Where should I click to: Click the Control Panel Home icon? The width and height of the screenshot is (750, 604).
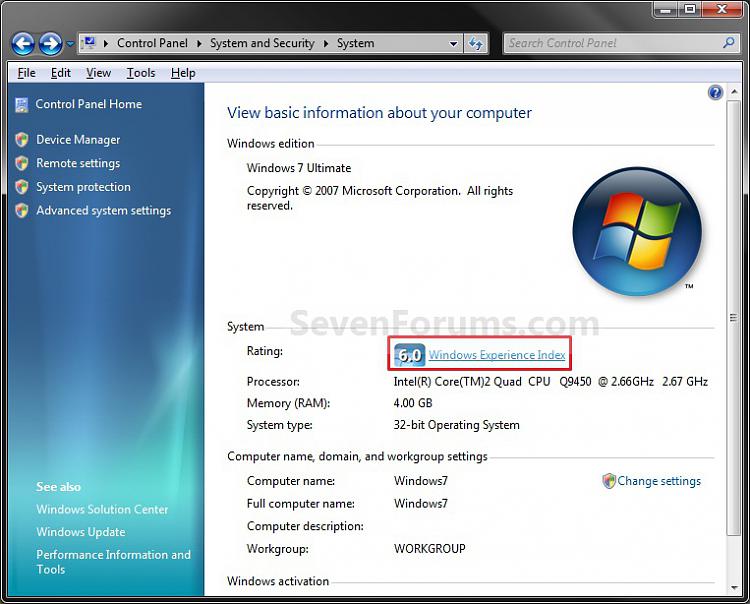[x=22, y=104]
